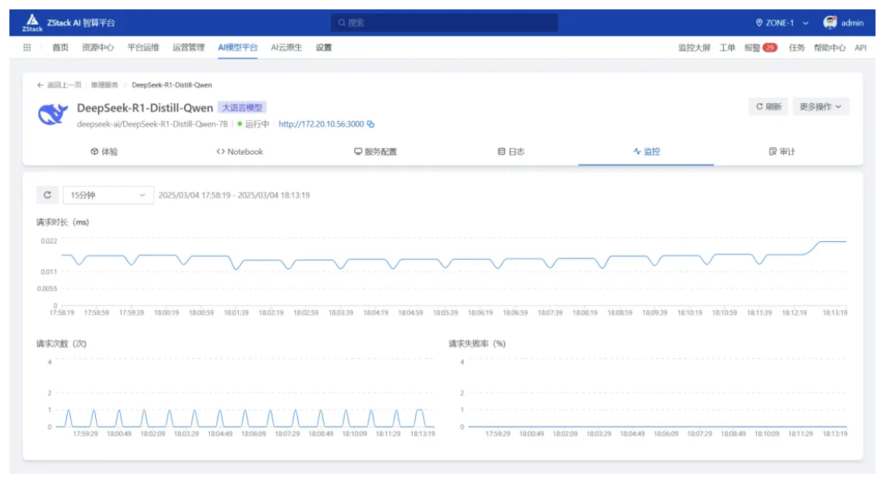Click the alarm count badge 29
The width and height of the screenshot is (888, 484).
coord(769,48)
